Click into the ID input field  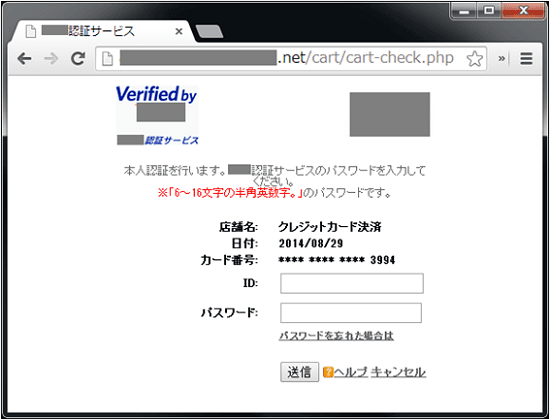coord(352,283)
